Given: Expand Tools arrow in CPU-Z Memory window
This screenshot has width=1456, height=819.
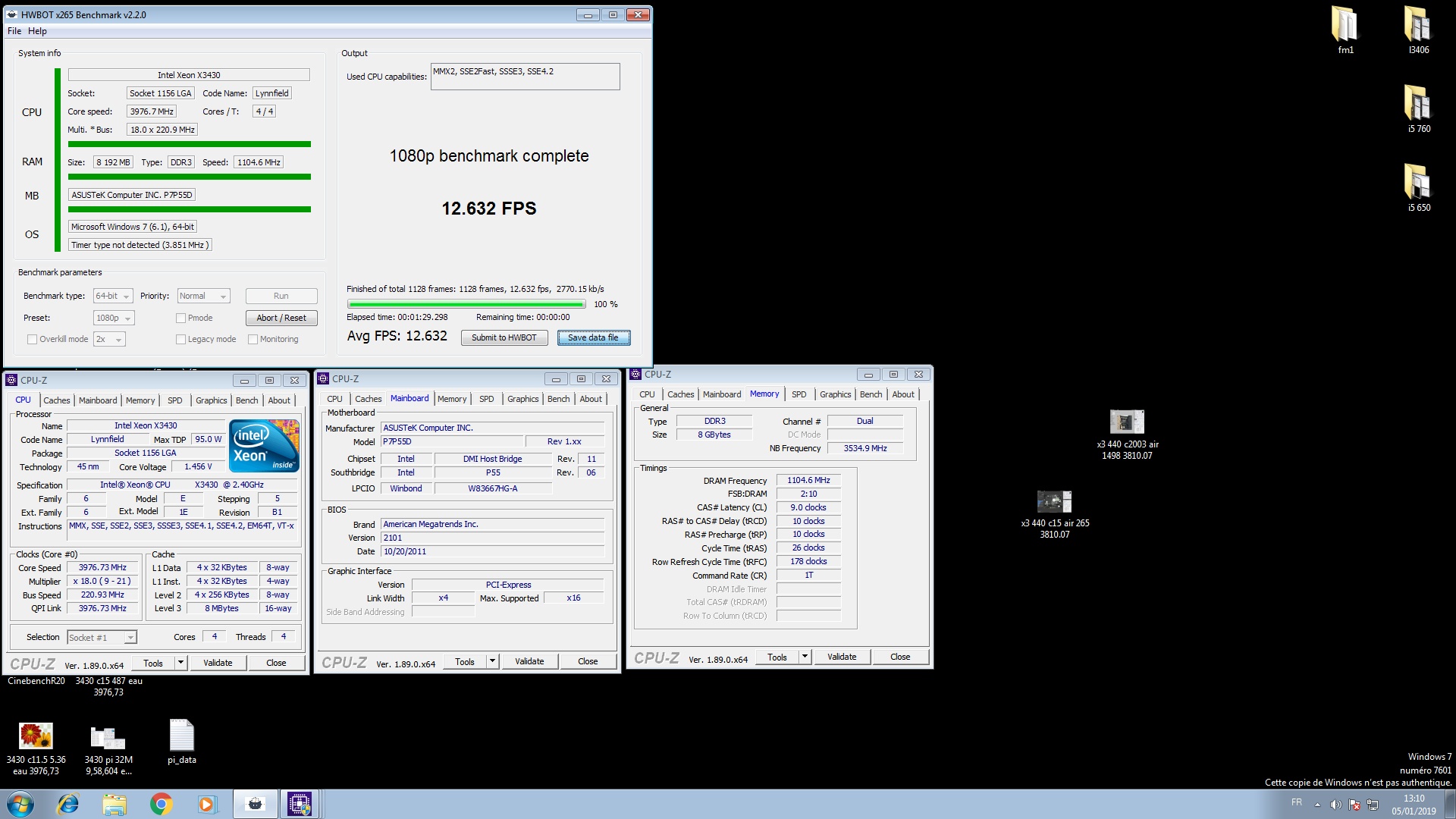Looking at the screenshot, I should [x=805, y=657].
